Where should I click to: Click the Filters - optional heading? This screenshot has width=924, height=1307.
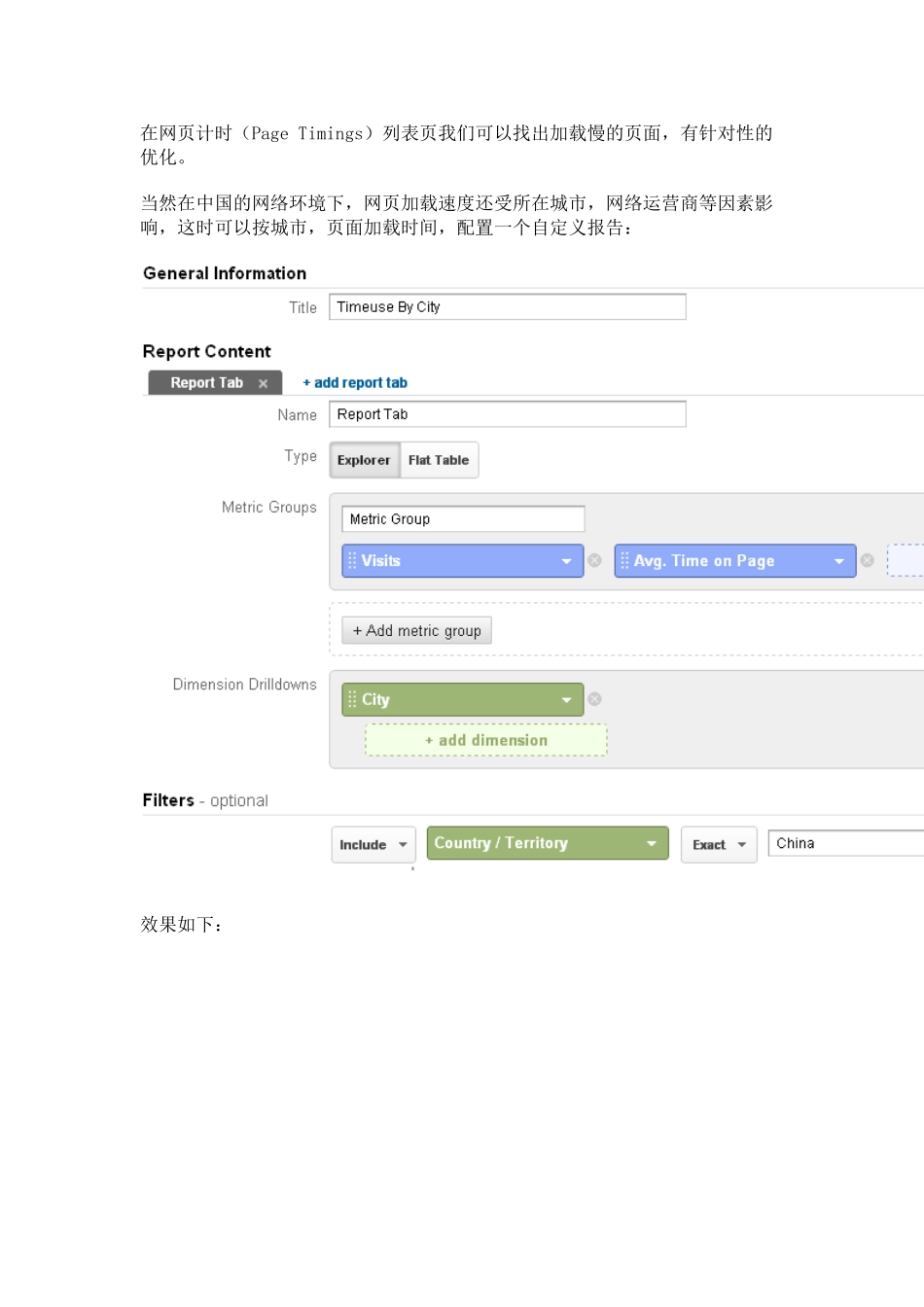[x=205, y=800]
